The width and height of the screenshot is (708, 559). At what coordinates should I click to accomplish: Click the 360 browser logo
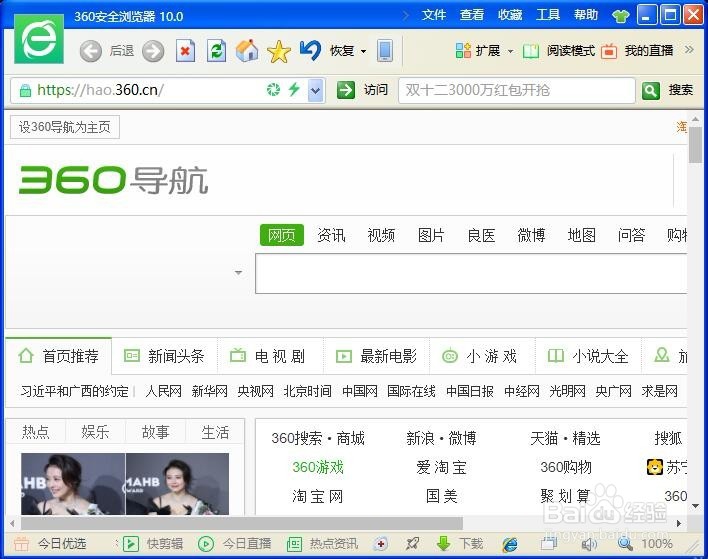point(39,39)
